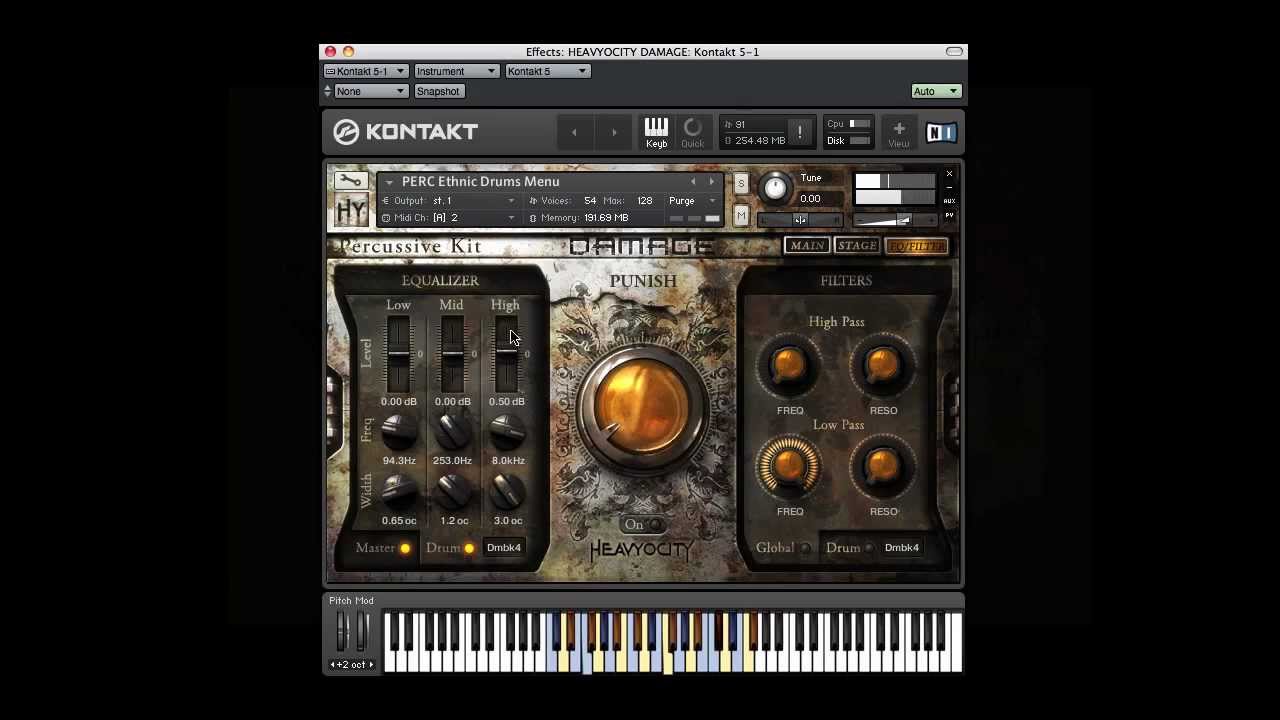Switch to the MAIN tab
Viewport: 1280px width, 720px height.
[x=807, y=246]
